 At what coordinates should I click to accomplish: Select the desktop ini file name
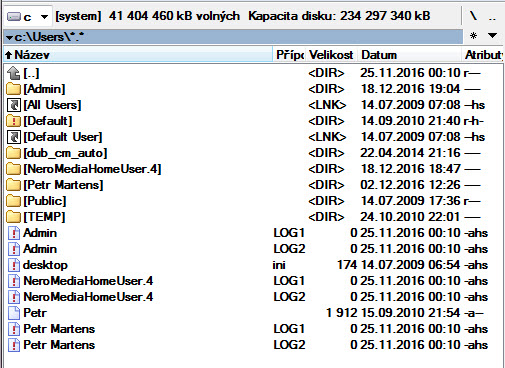[45, 265]
